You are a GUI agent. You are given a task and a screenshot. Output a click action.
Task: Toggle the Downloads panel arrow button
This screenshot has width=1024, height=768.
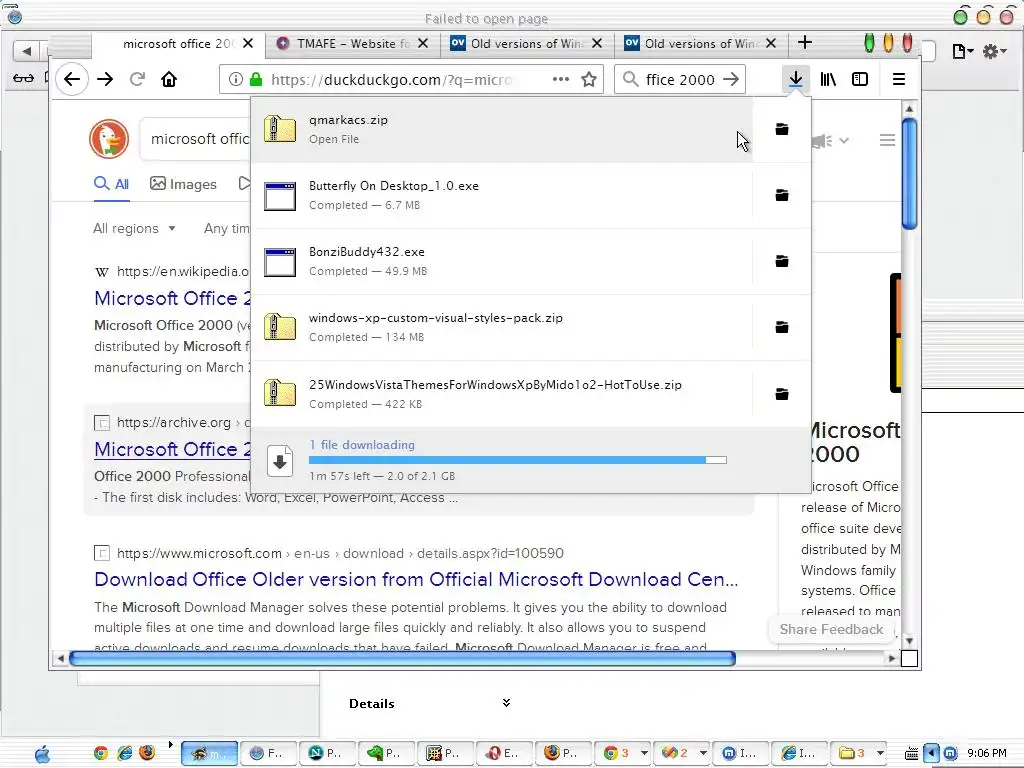[x=795, y=80]
